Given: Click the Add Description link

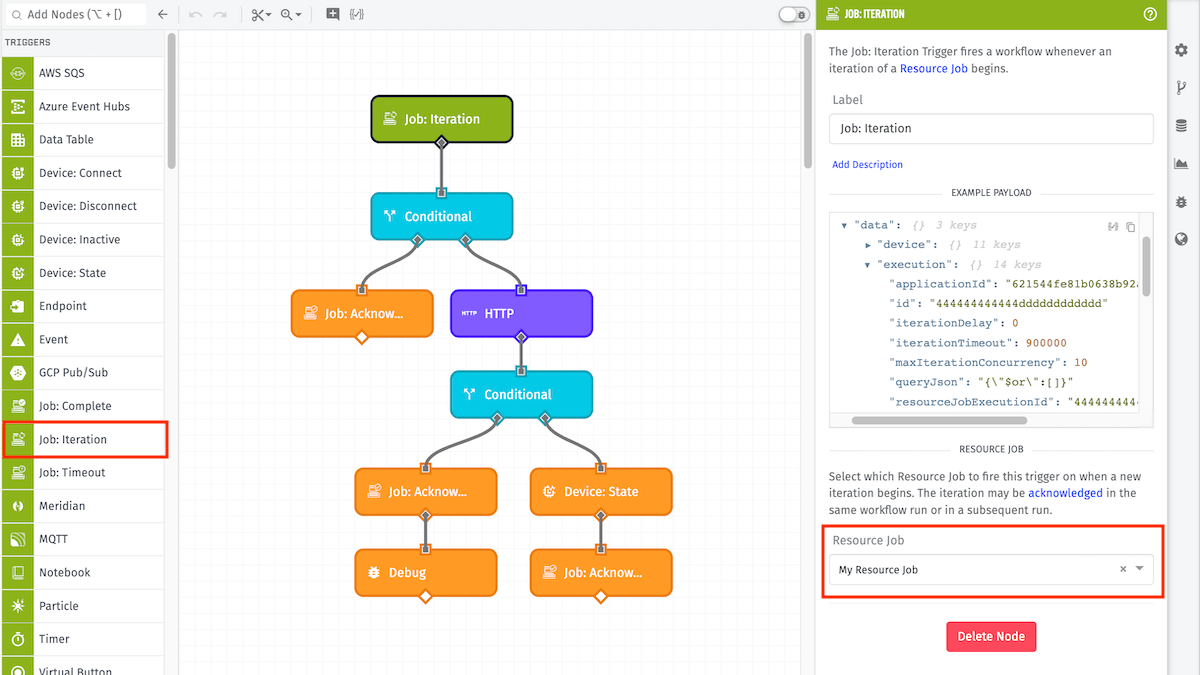Looking at the screenshot, I should [x=867, y=164].
